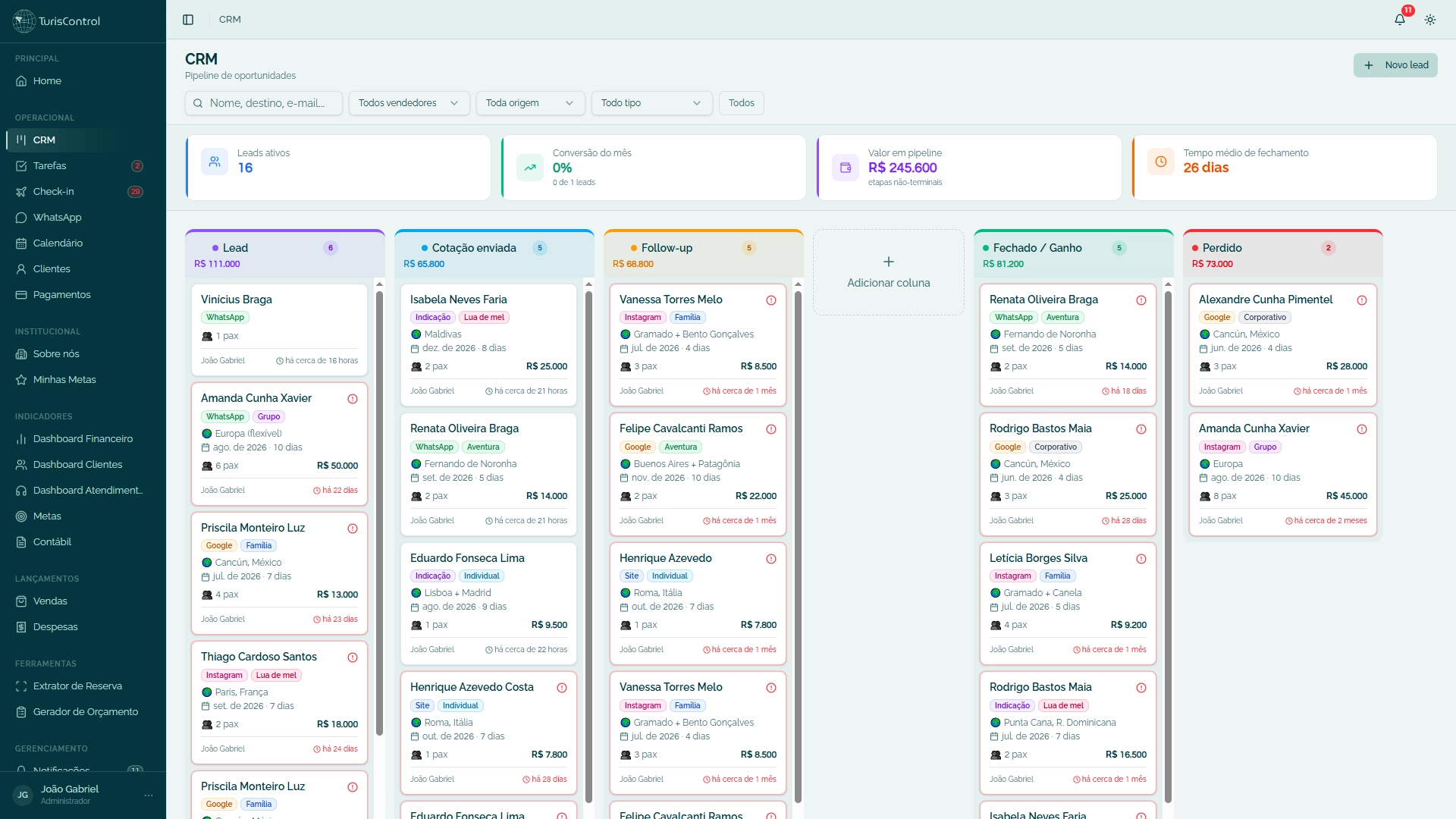Open the Todo tipo dropdown

click(x=652, y=103)
